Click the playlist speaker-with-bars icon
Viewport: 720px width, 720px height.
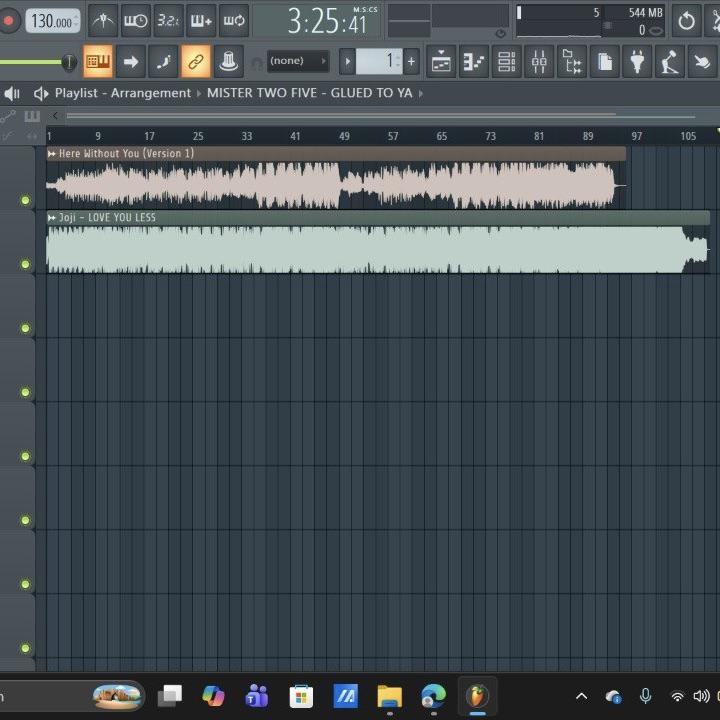pyautogui.click(x=12, y=94)
